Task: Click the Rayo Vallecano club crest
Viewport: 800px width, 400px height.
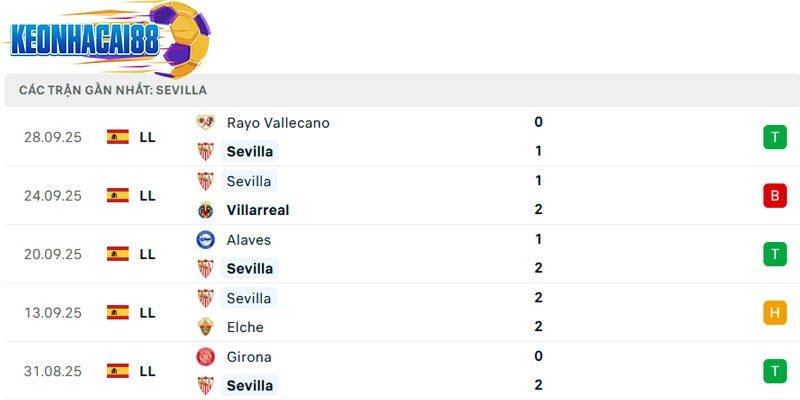Action: pyautogui.click(x=205, y=123)
